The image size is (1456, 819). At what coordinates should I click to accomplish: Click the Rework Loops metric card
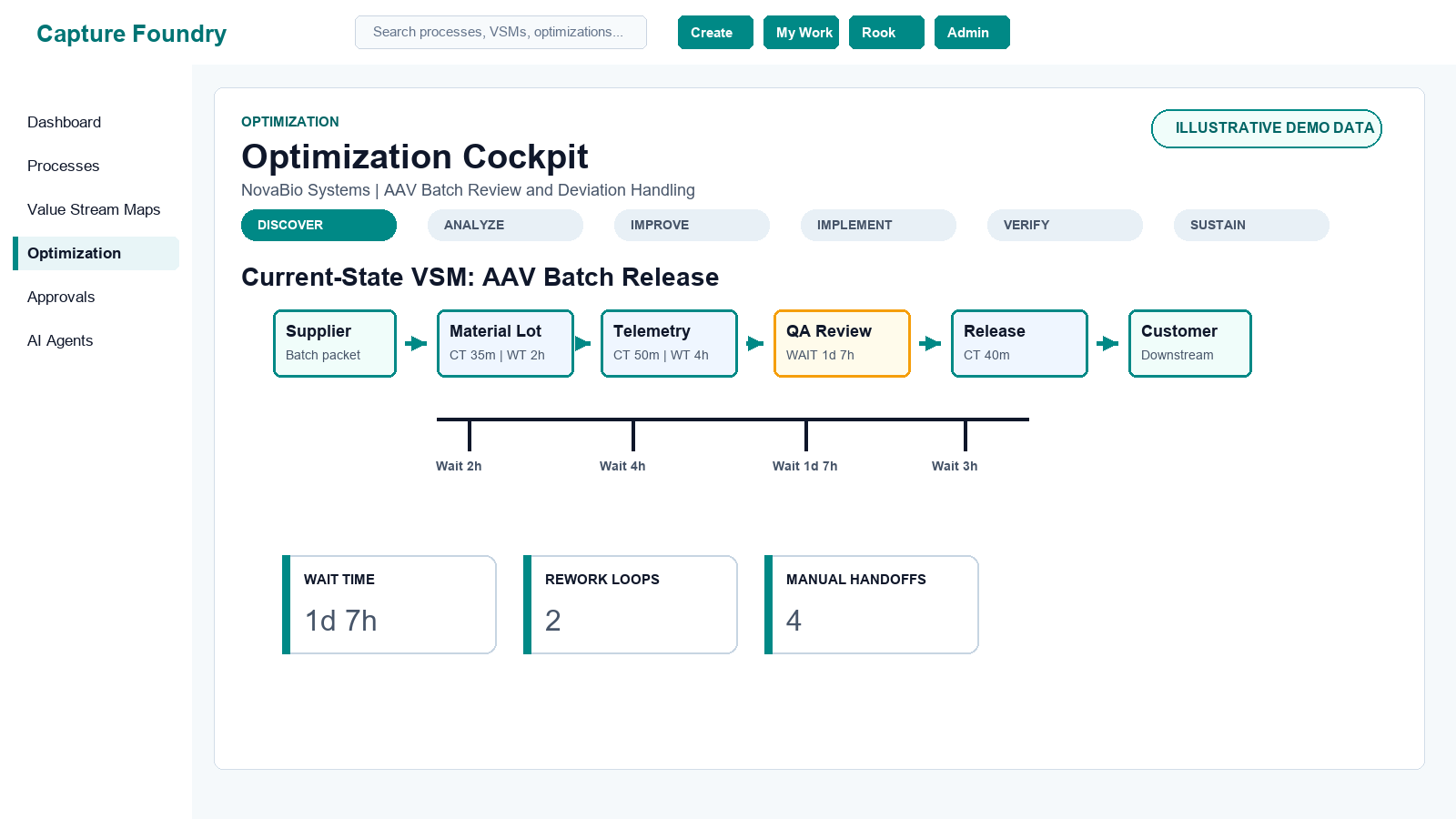coord(631,604)
